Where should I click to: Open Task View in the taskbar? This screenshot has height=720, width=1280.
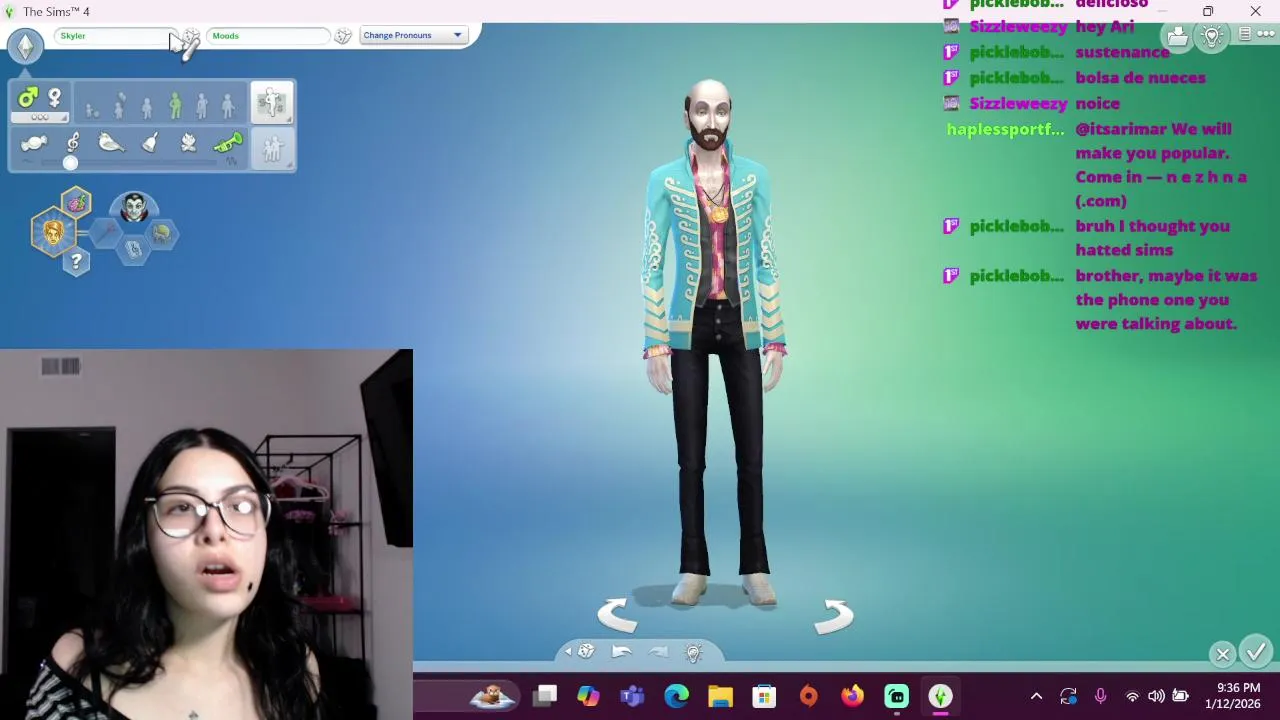click(545, 696)
